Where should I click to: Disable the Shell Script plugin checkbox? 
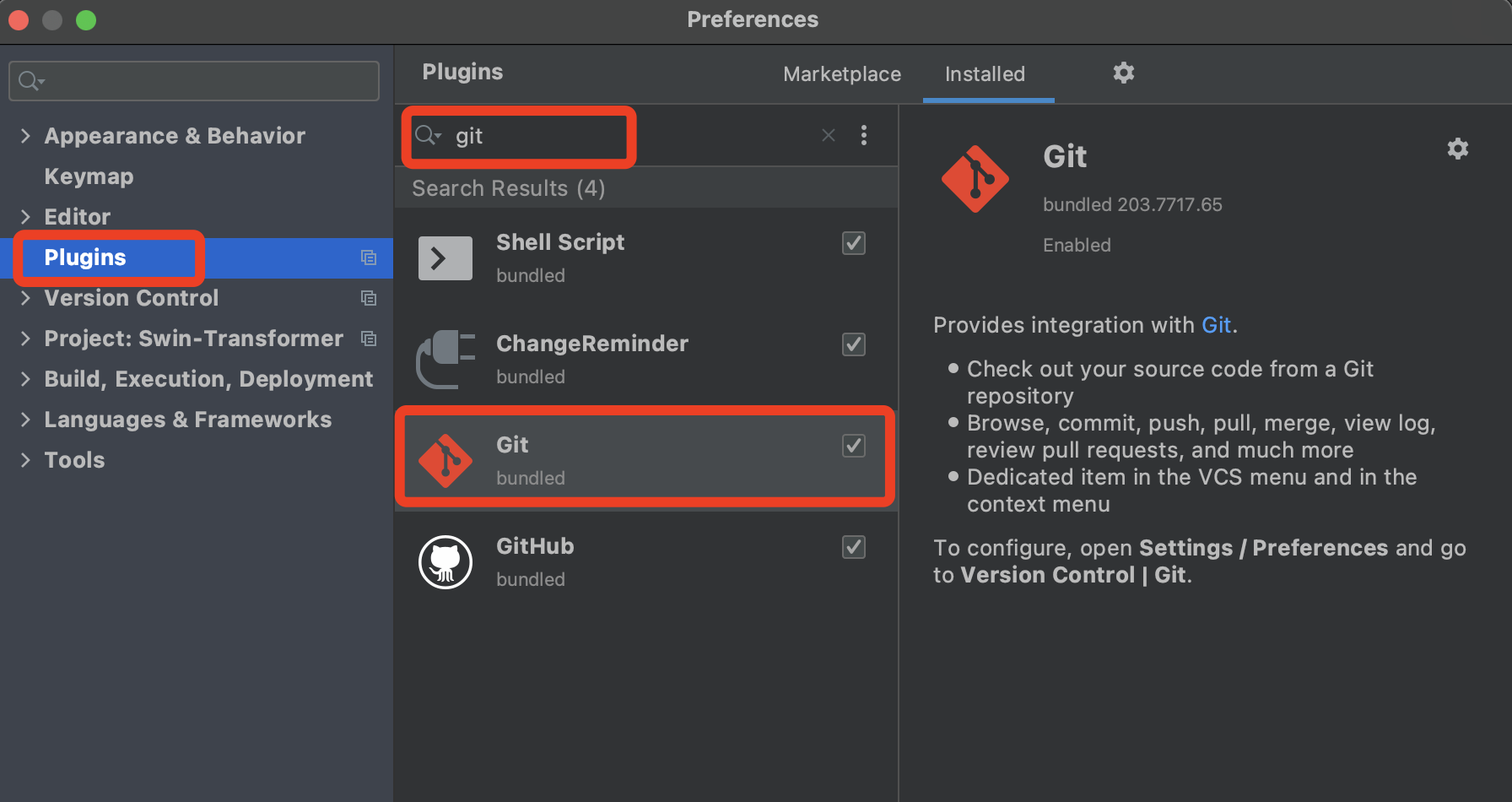(854, 243)
